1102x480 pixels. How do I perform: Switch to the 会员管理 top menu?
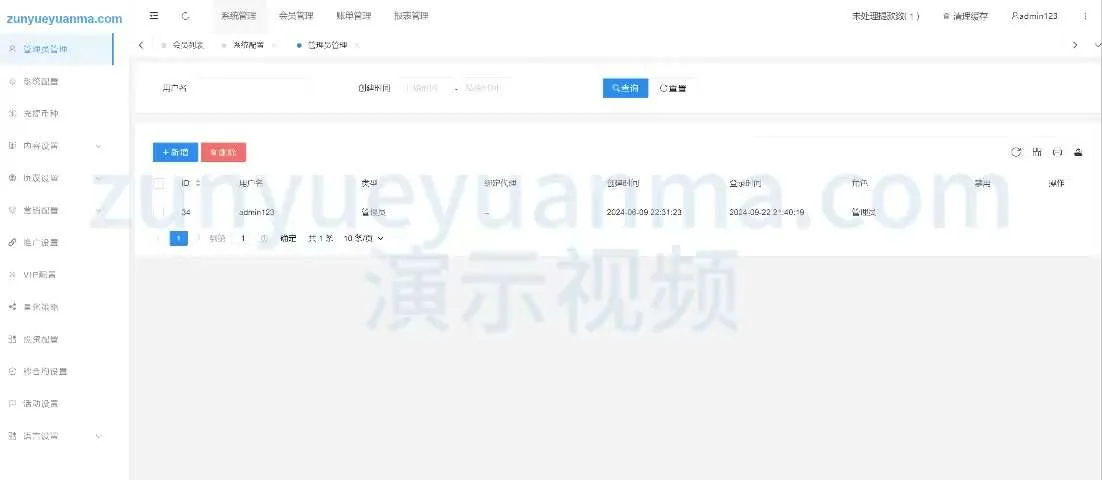tap(296, 16)
